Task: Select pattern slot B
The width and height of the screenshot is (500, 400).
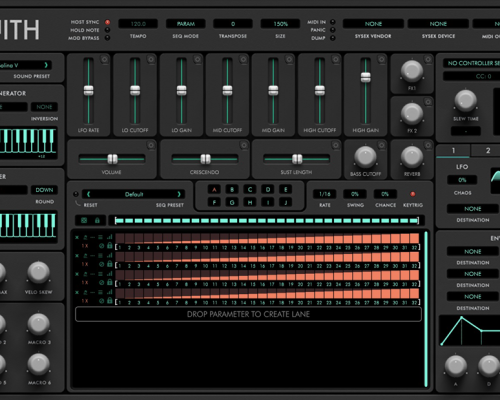Action: pos(232,190)
